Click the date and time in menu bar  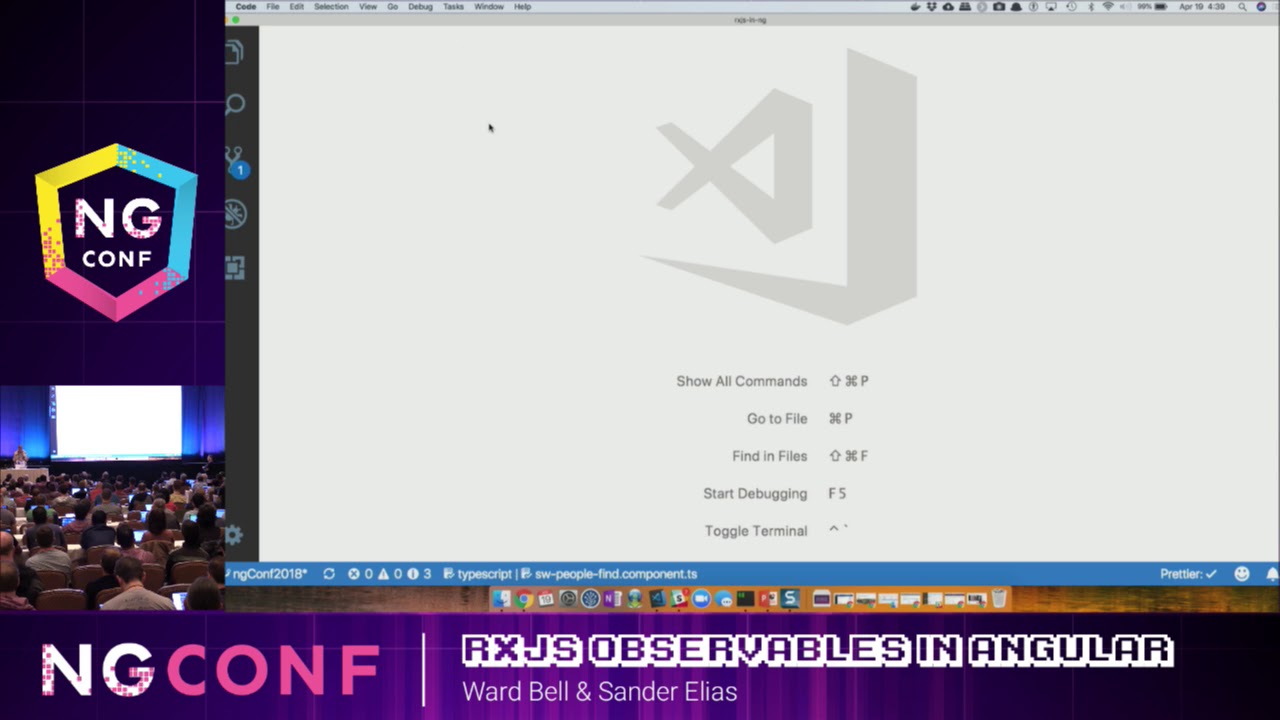click(1202, 7)
